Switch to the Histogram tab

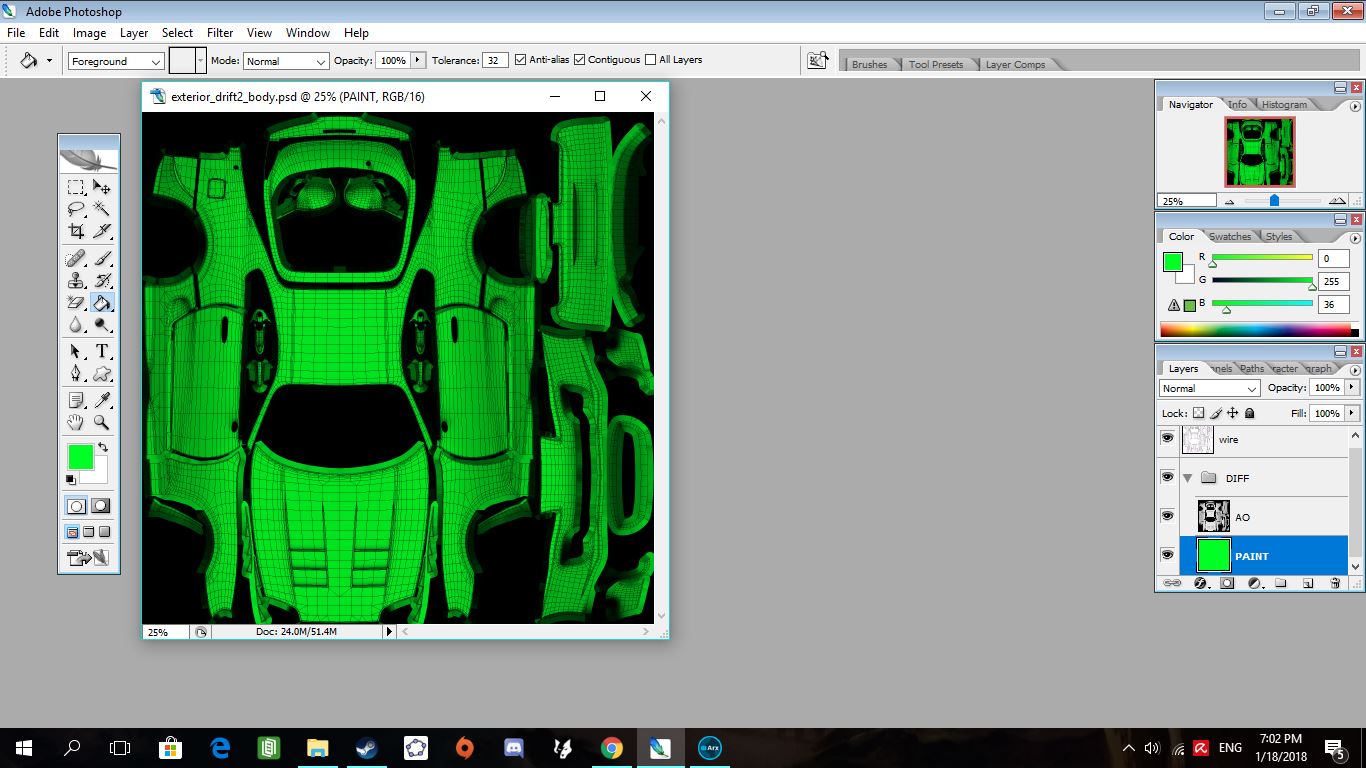point(1284,105)
